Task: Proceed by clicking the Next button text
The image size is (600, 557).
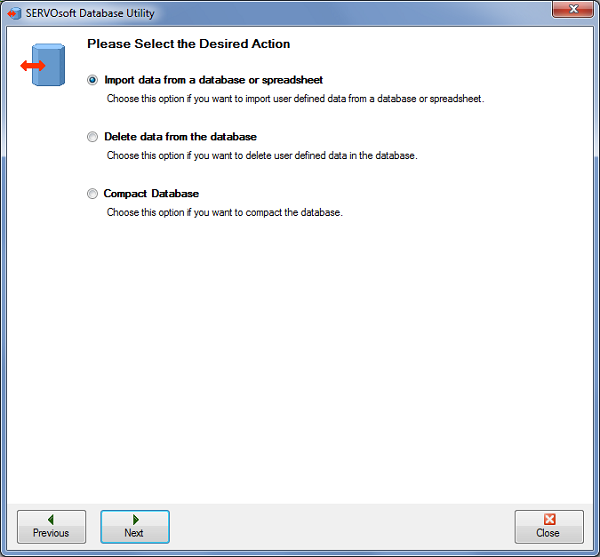Action: click(x=134, y=533)
